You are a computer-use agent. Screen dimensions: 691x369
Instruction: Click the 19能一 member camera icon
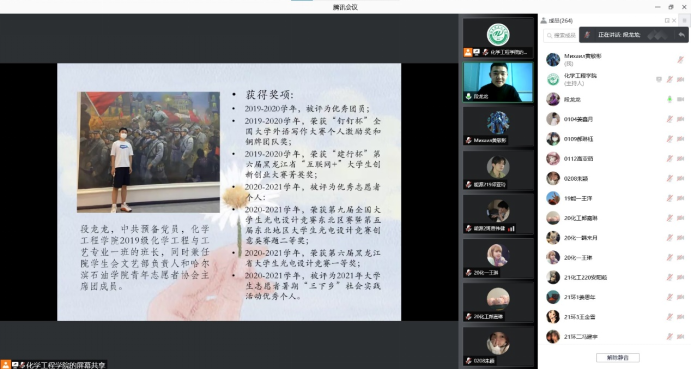680,198
